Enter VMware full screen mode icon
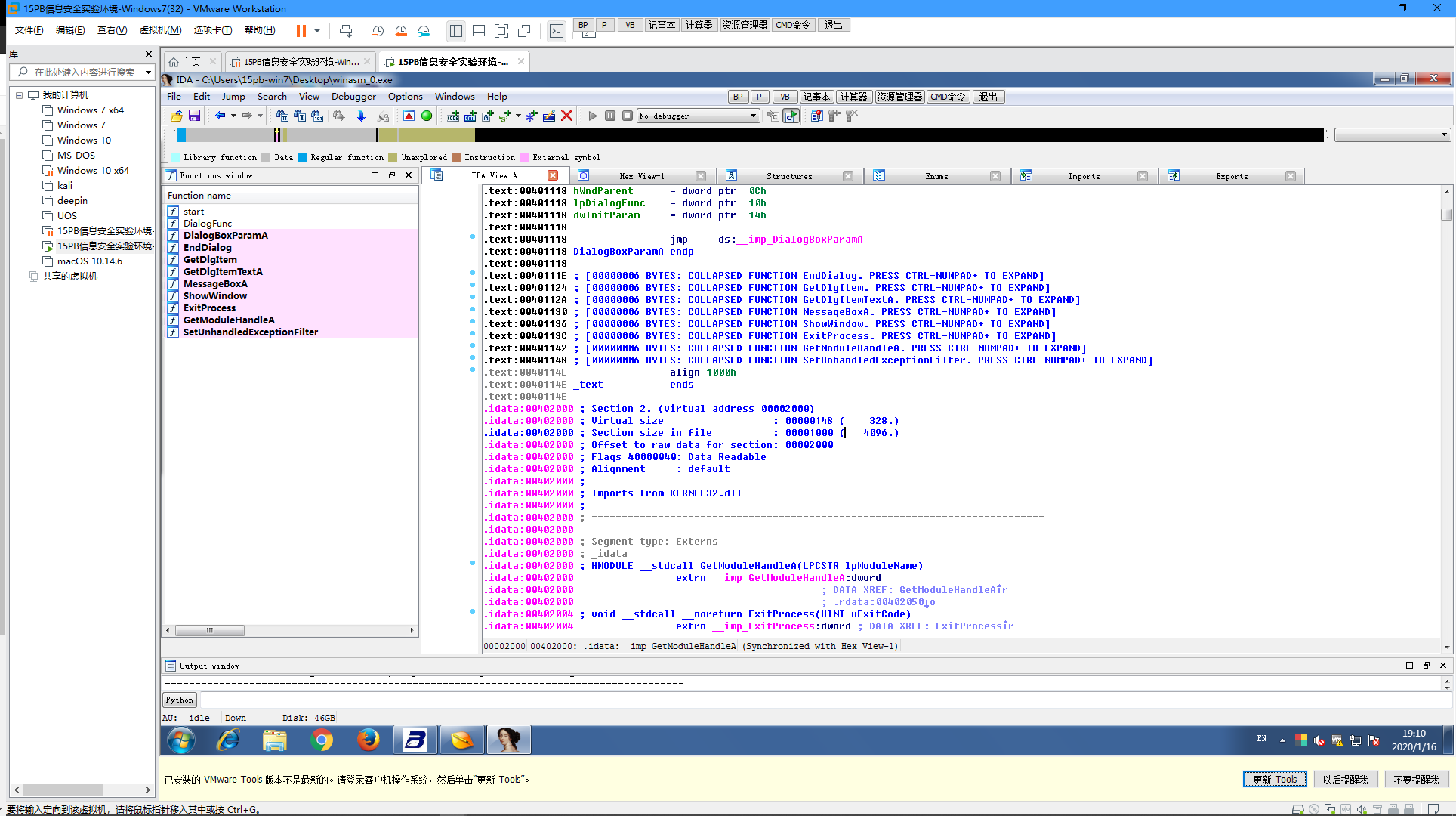This screenshot has height=816, width=1456. (501, 31)
